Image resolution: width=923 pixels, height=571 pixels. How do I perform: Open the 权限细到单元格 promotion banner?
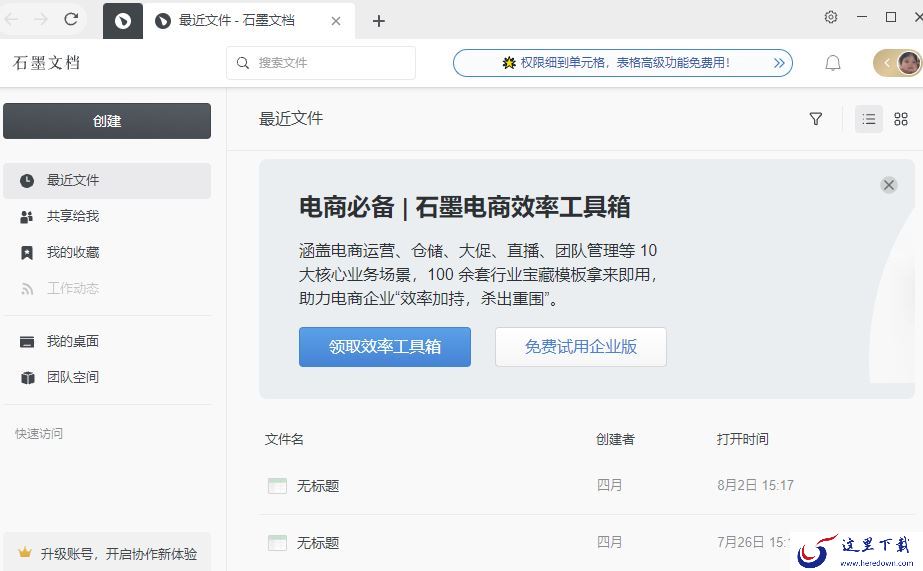(x=623, y=63)
